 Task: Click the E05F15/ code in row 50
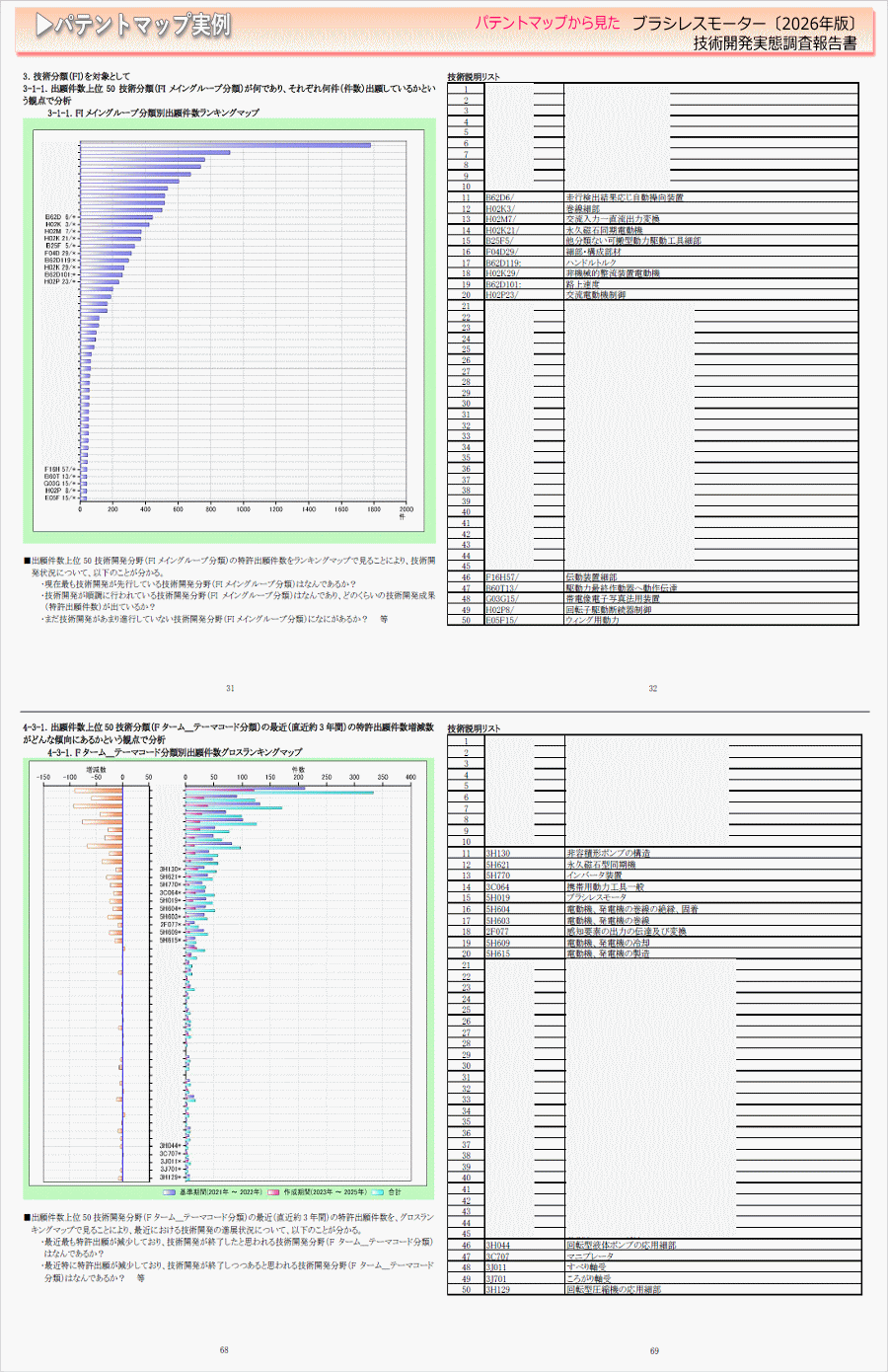tap(501, 620)
